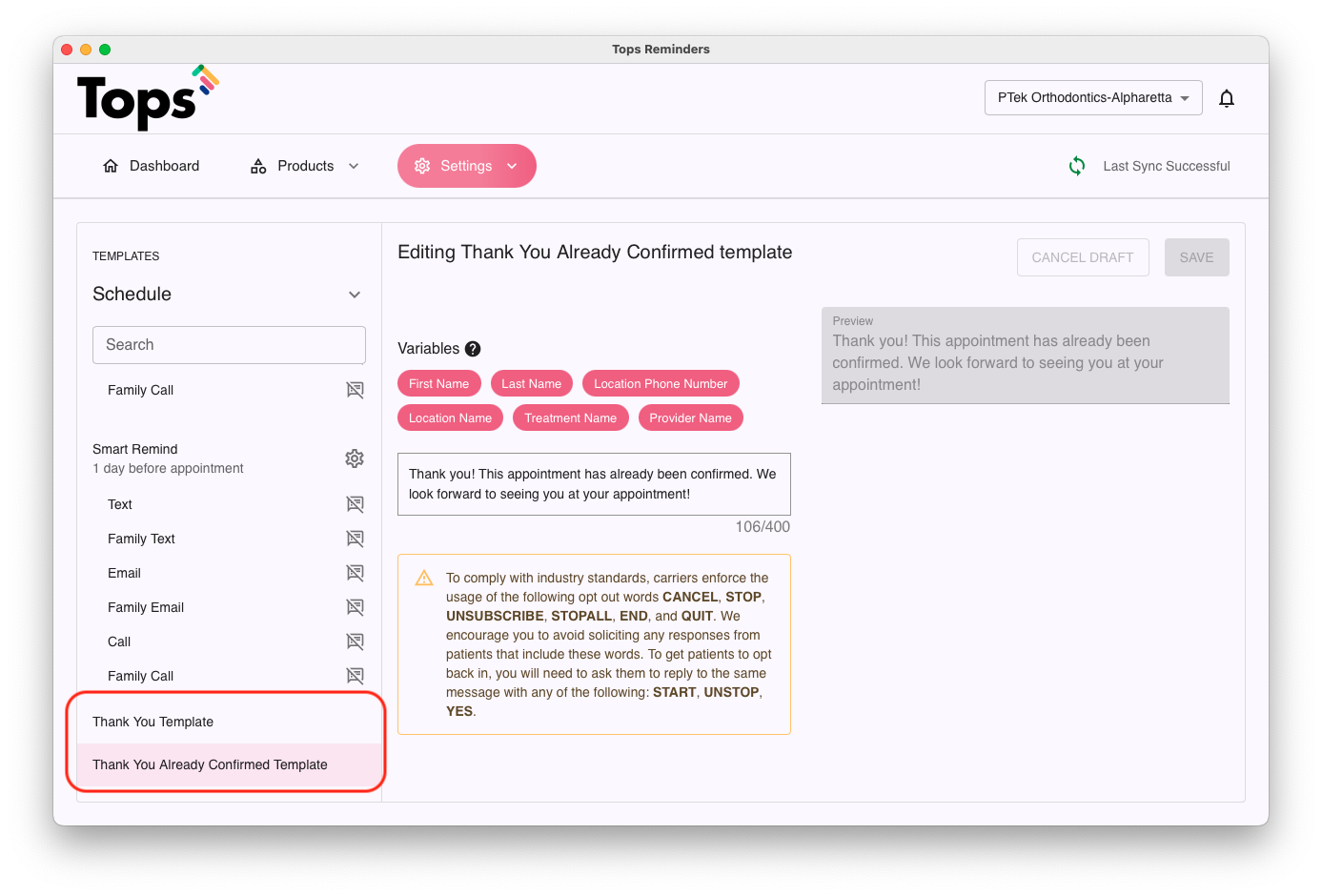Toggle message icon for Email row

click(x=355, y=573)
